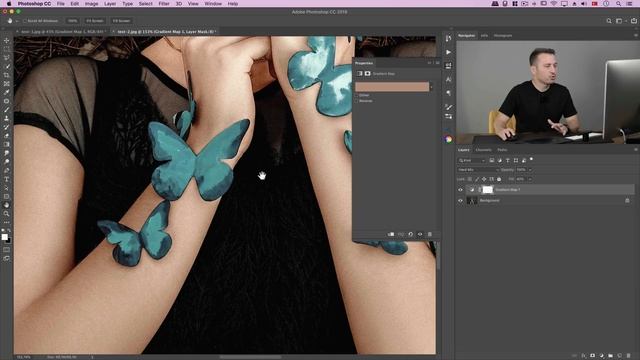
Task: Click the create new layer icon
Action: [x=620, y=356]
